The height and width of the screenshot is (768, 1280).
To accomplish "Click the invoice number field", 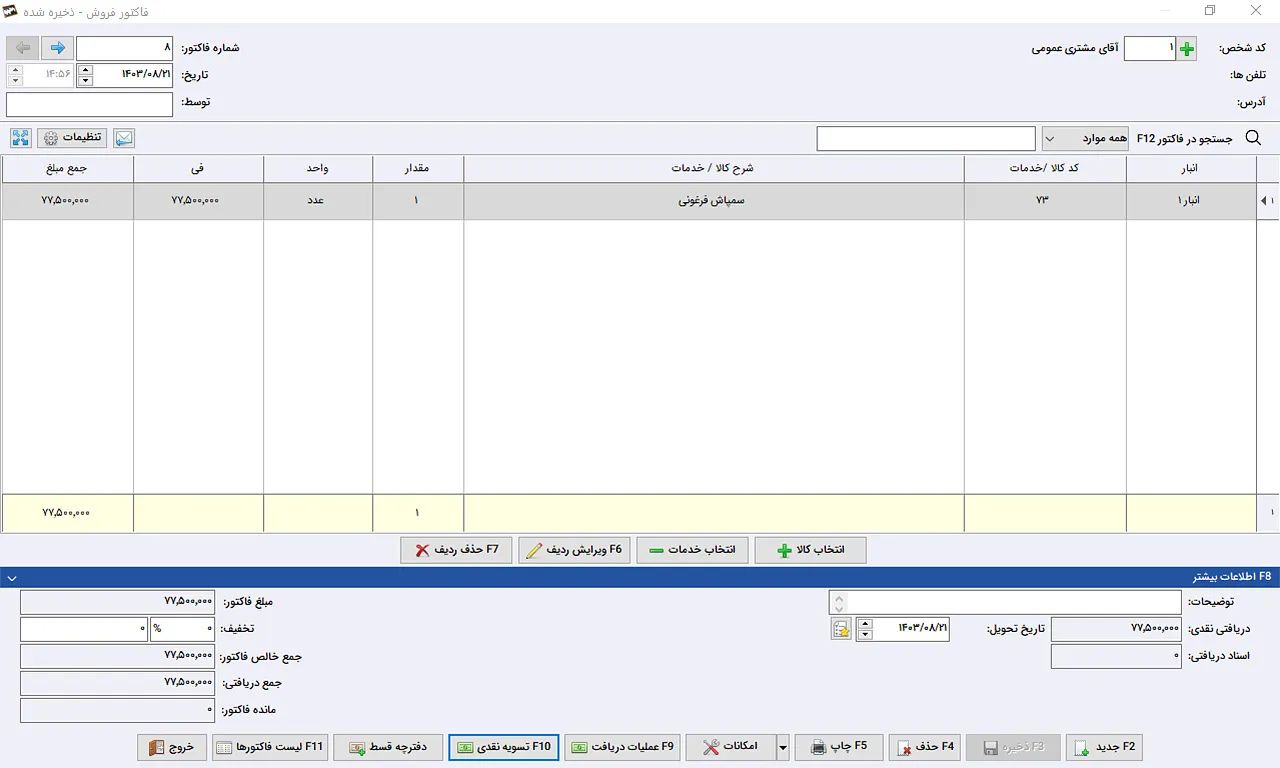I will click(125, 48).
